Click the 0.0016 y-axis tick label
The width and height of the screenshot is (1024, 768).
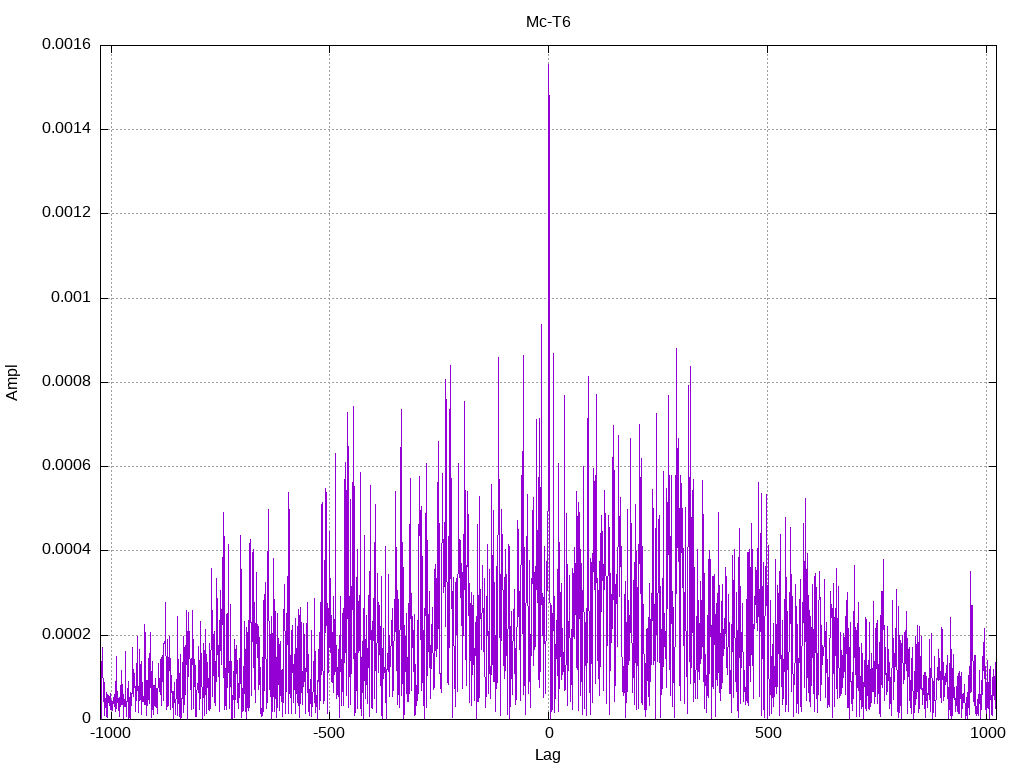[67, 44]
